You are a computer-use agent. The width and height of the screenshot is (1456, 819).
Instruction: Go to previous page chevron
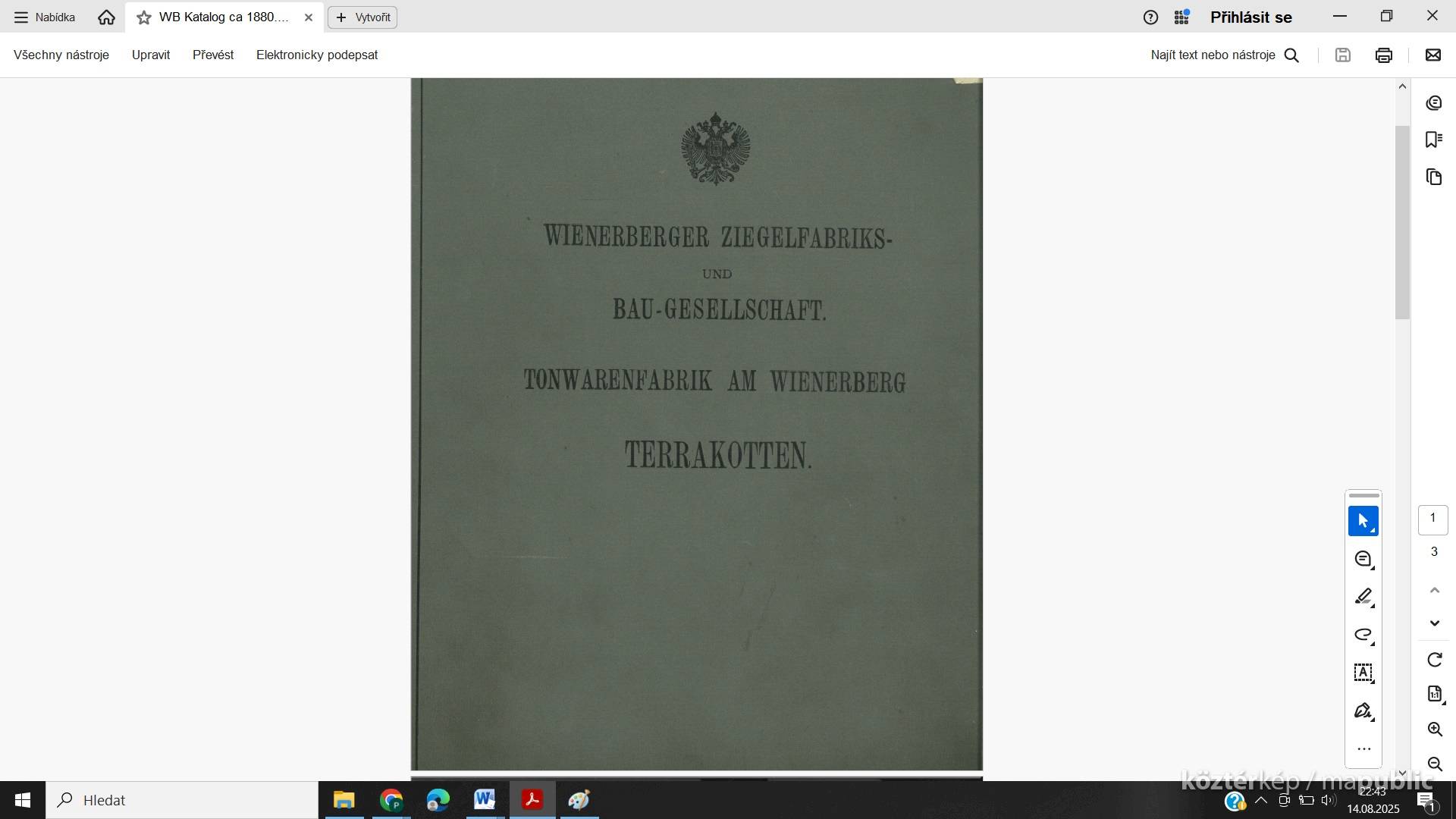[1435, 590]
